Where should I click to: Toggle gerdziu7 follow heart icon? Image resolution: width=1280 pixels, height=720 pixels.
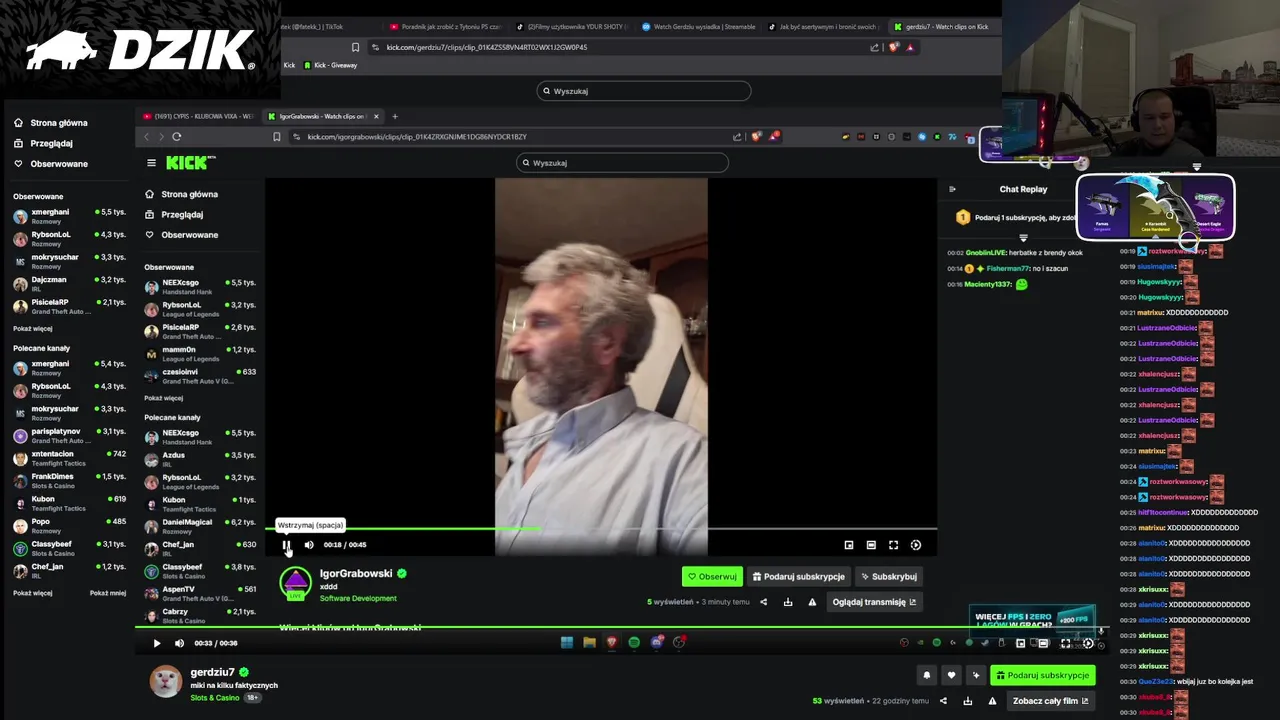click(951, 675)
